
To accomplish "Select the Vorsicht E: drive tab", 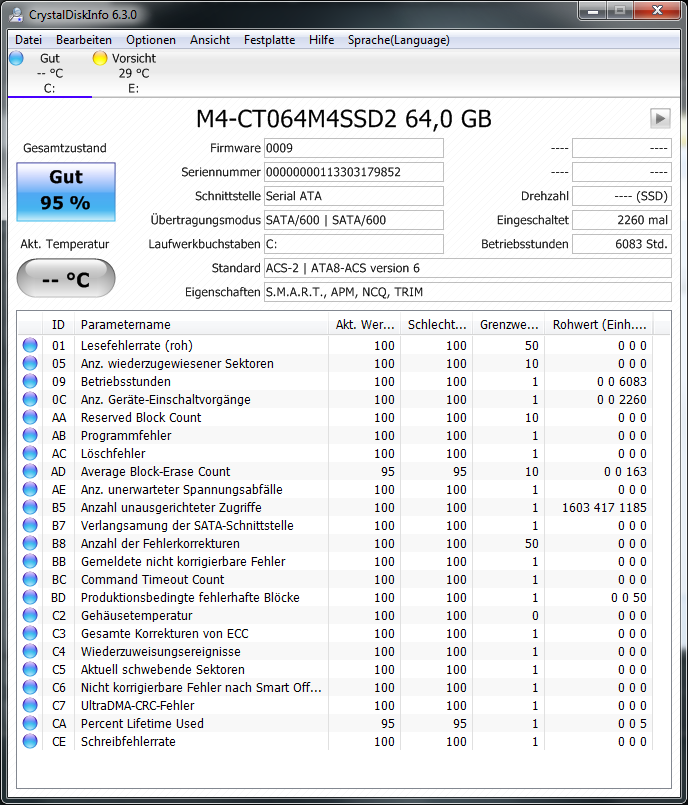I will coord(133,73).
